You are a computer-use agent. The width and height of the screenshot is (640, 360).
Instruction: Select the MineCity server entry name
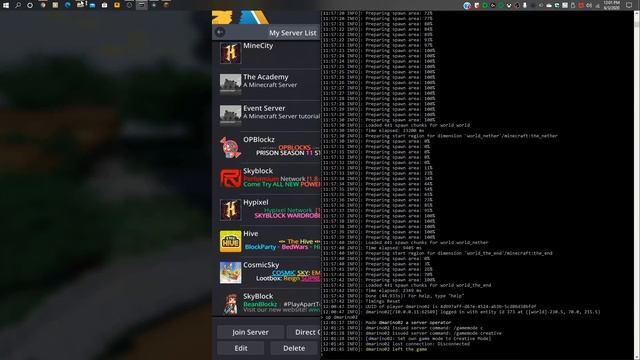point(258,46)
